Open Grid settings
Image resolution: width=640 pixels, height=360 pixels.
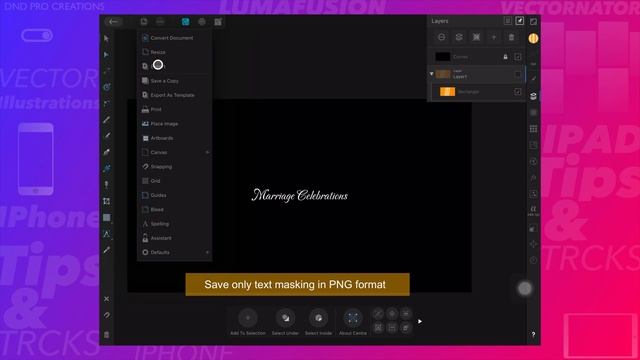[x=175, y=181]
